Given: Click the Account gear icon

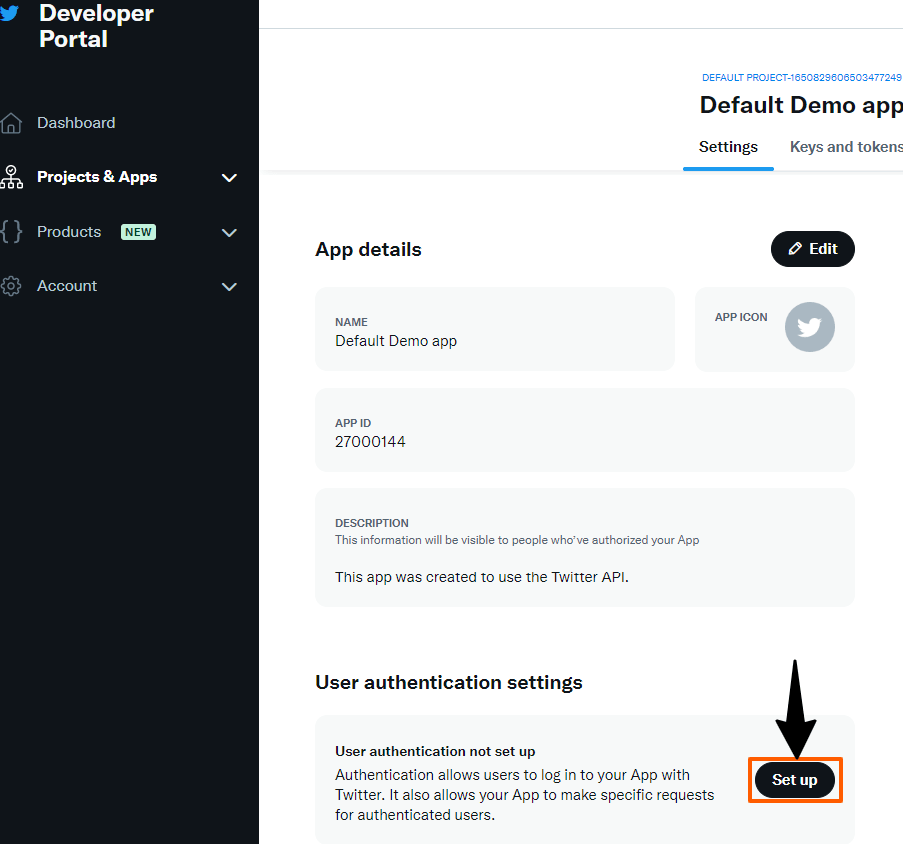Looking at the screenshot, I should [x=11, y=286].
